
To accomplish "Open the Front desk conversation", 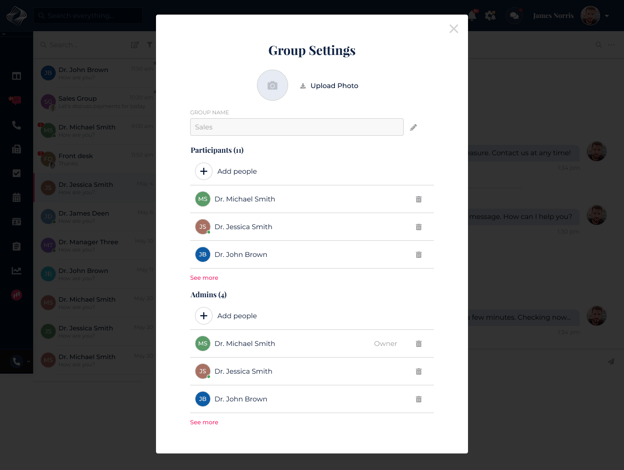I will pyautogui.click(x=76, y=156).
